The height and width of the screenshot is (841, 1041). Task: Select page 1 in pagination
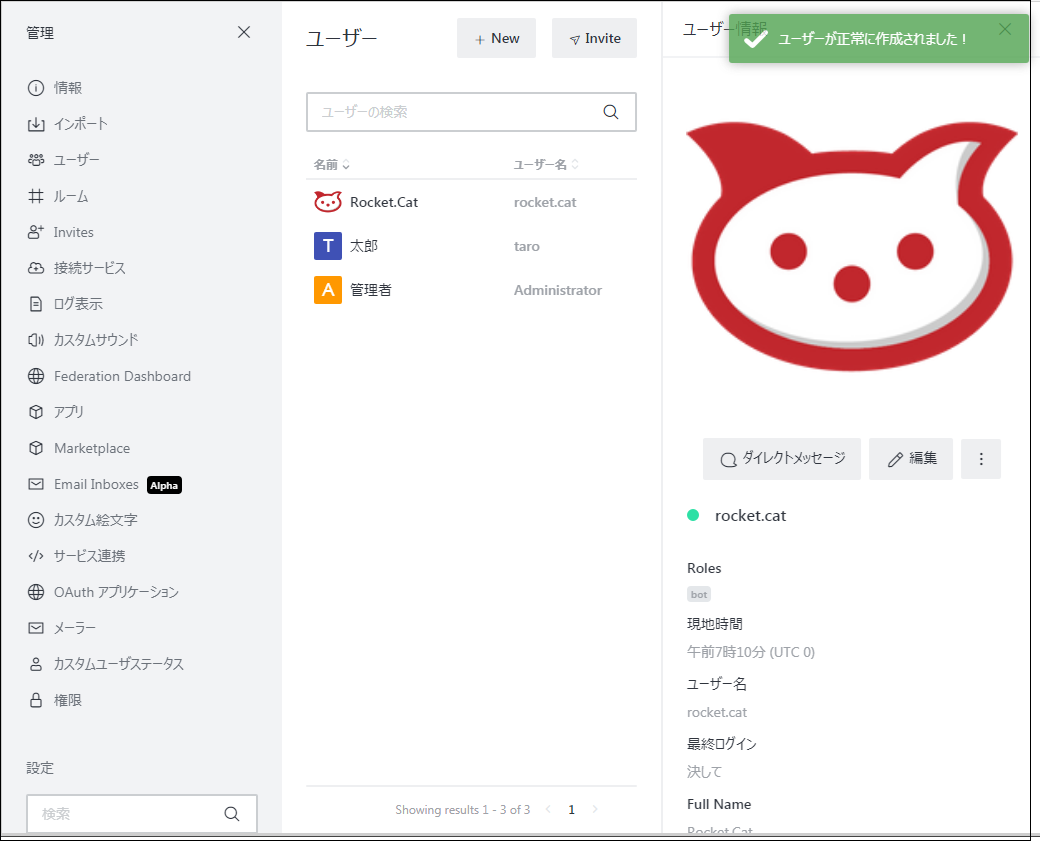[572, 809]
